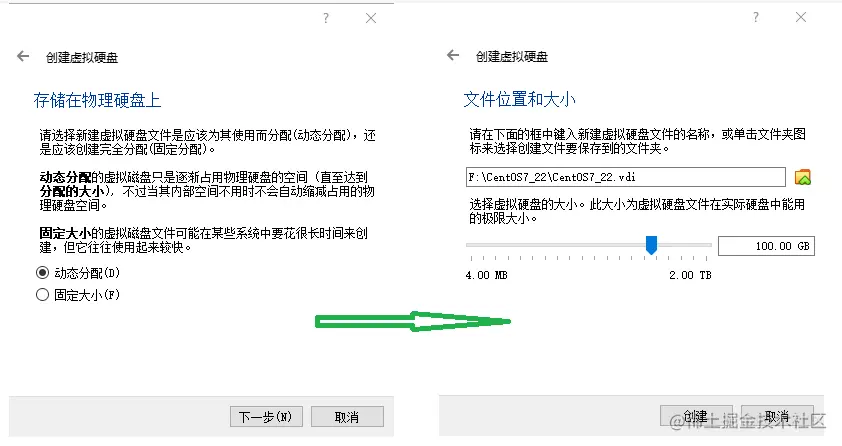Viewport: 842px width, 446px height.
Task: Click 取消 in the right dialog
Action: click(777, 415)
